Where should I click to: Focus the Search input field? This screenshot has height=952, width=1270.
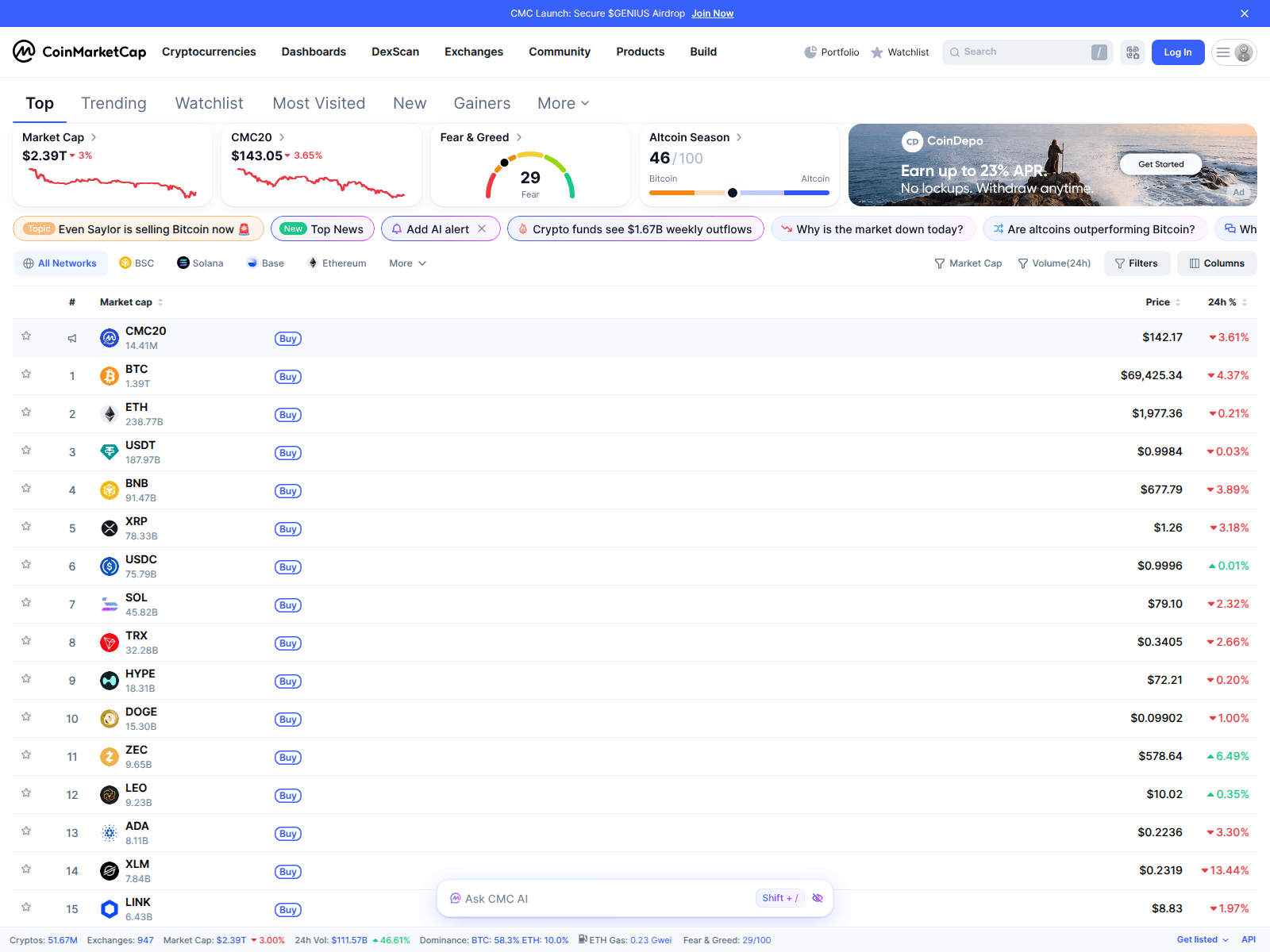[x=1027, y=52]
